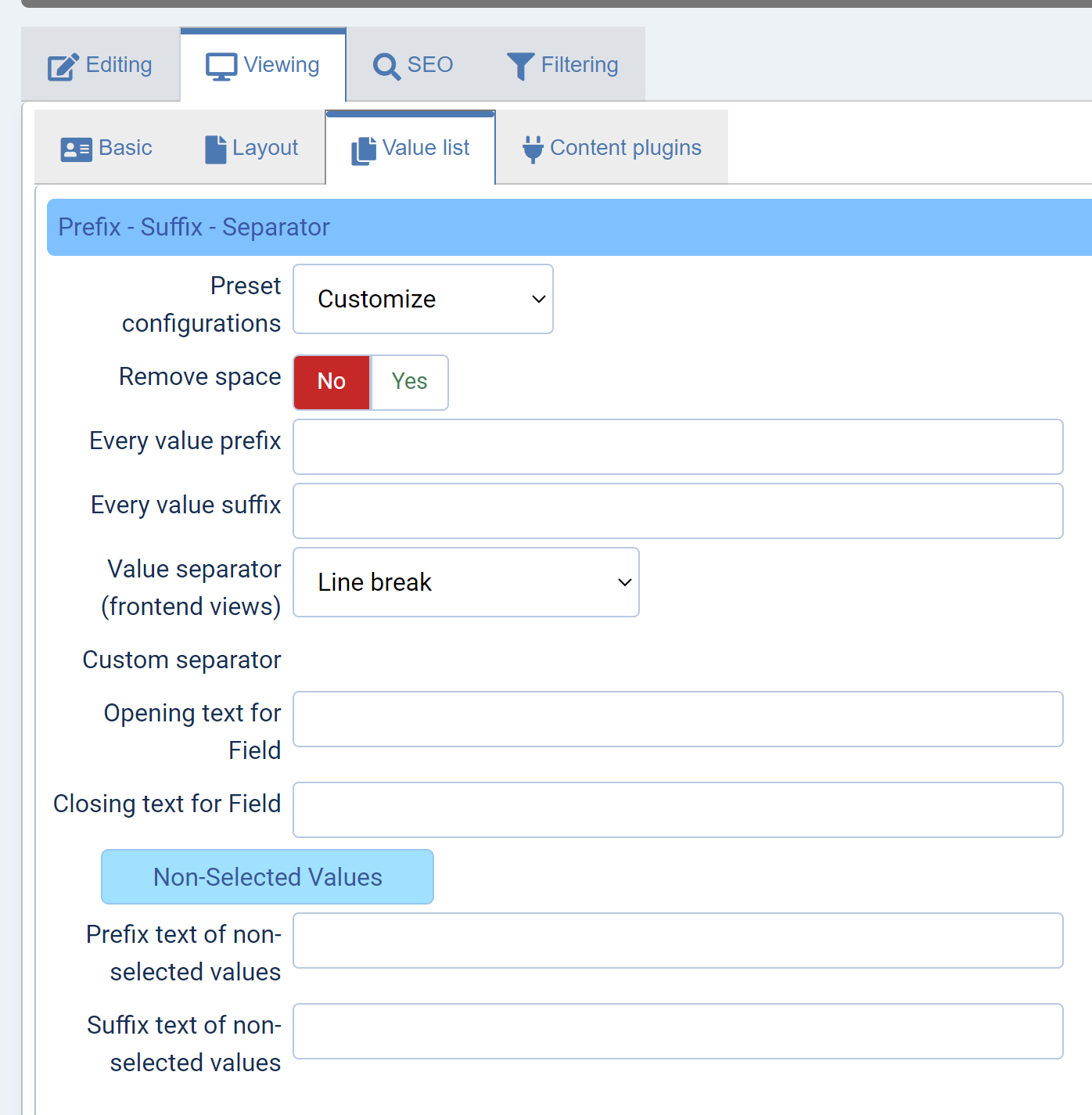Click the Closing text for Field label

click(x=167, y=804)
